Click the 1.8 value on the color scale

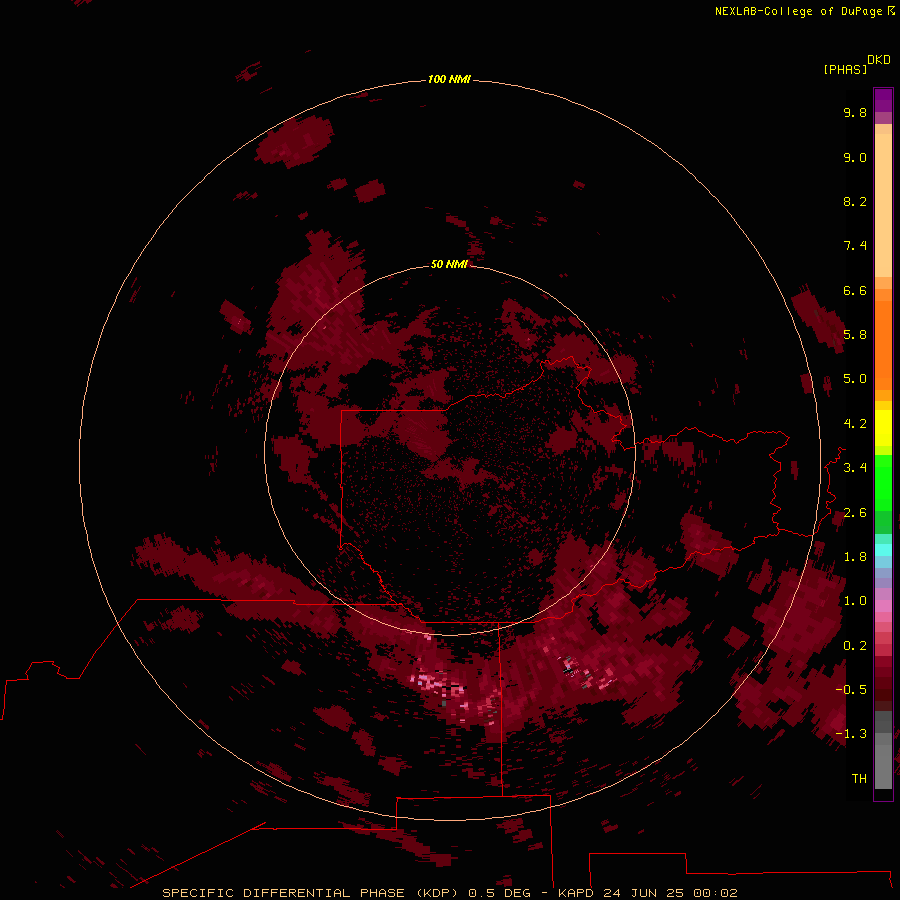pyautogui.click(x=855, y=557)
